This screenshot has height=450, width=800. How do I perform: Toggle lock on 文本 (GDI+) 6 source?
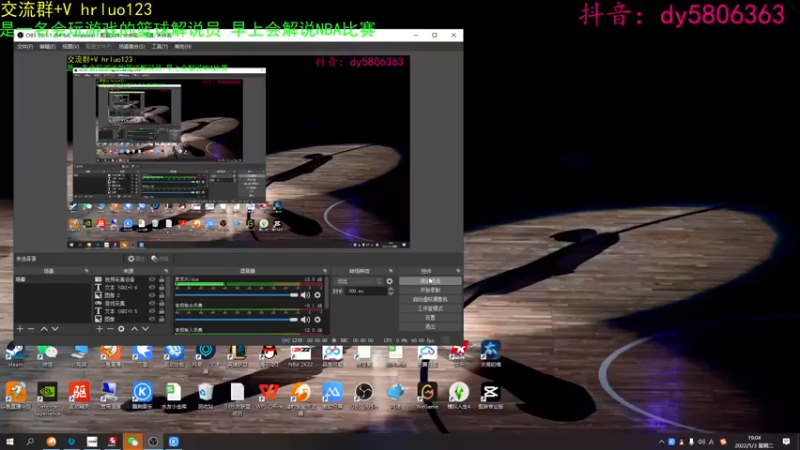coord(162,287)
